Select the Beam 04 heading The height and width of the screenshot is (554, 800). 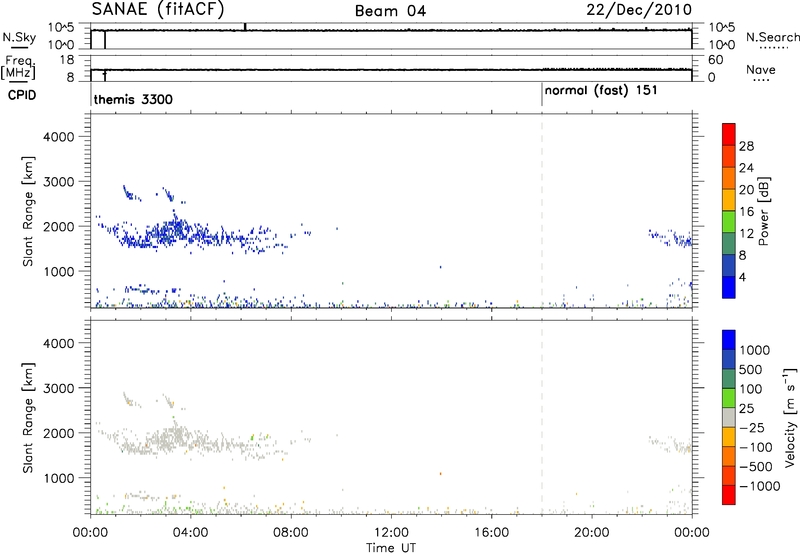390,11
